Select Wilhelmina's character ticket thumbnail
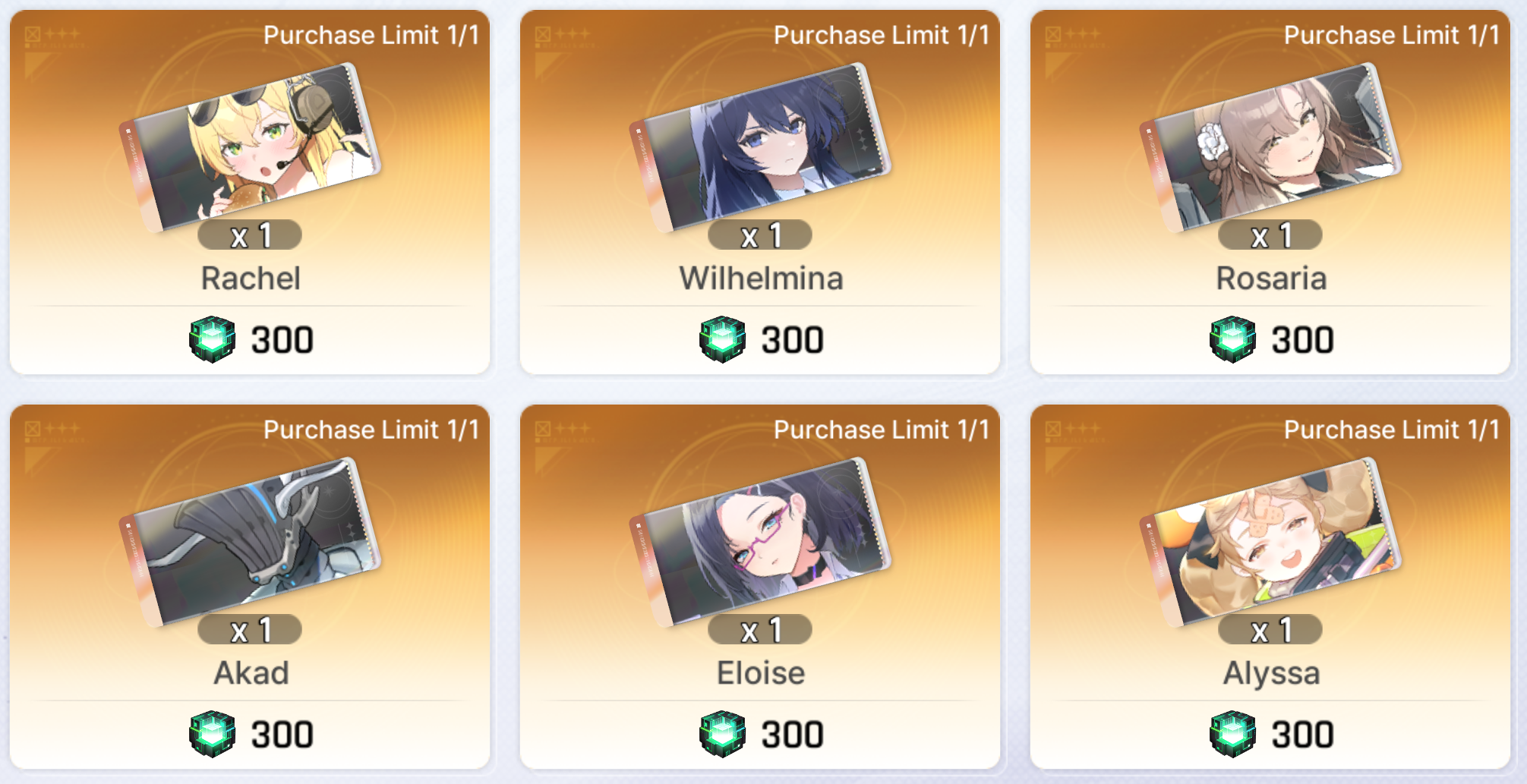1527x784 pixels. click(x=760, y=148)
